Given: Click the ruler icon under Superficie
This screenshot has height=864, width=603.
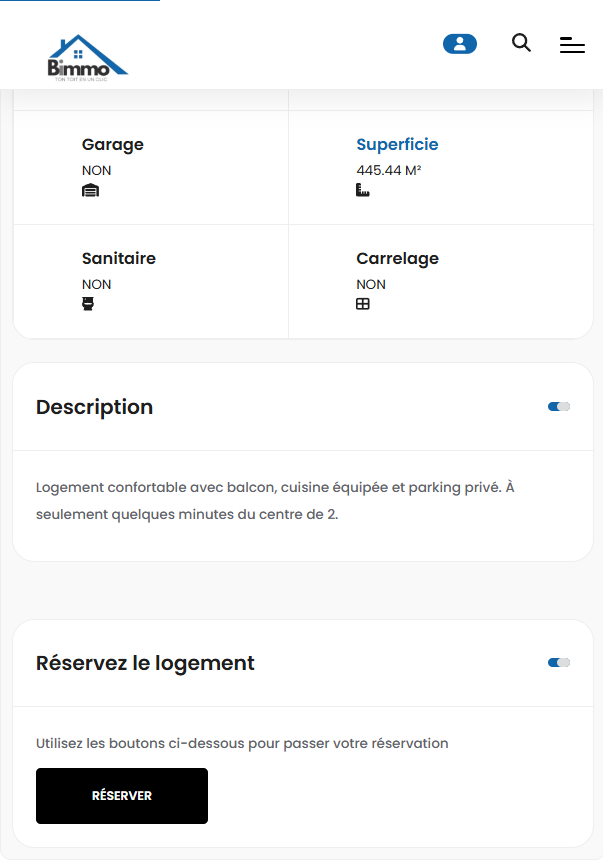Looking at the screenshot, I should point(363,190).
